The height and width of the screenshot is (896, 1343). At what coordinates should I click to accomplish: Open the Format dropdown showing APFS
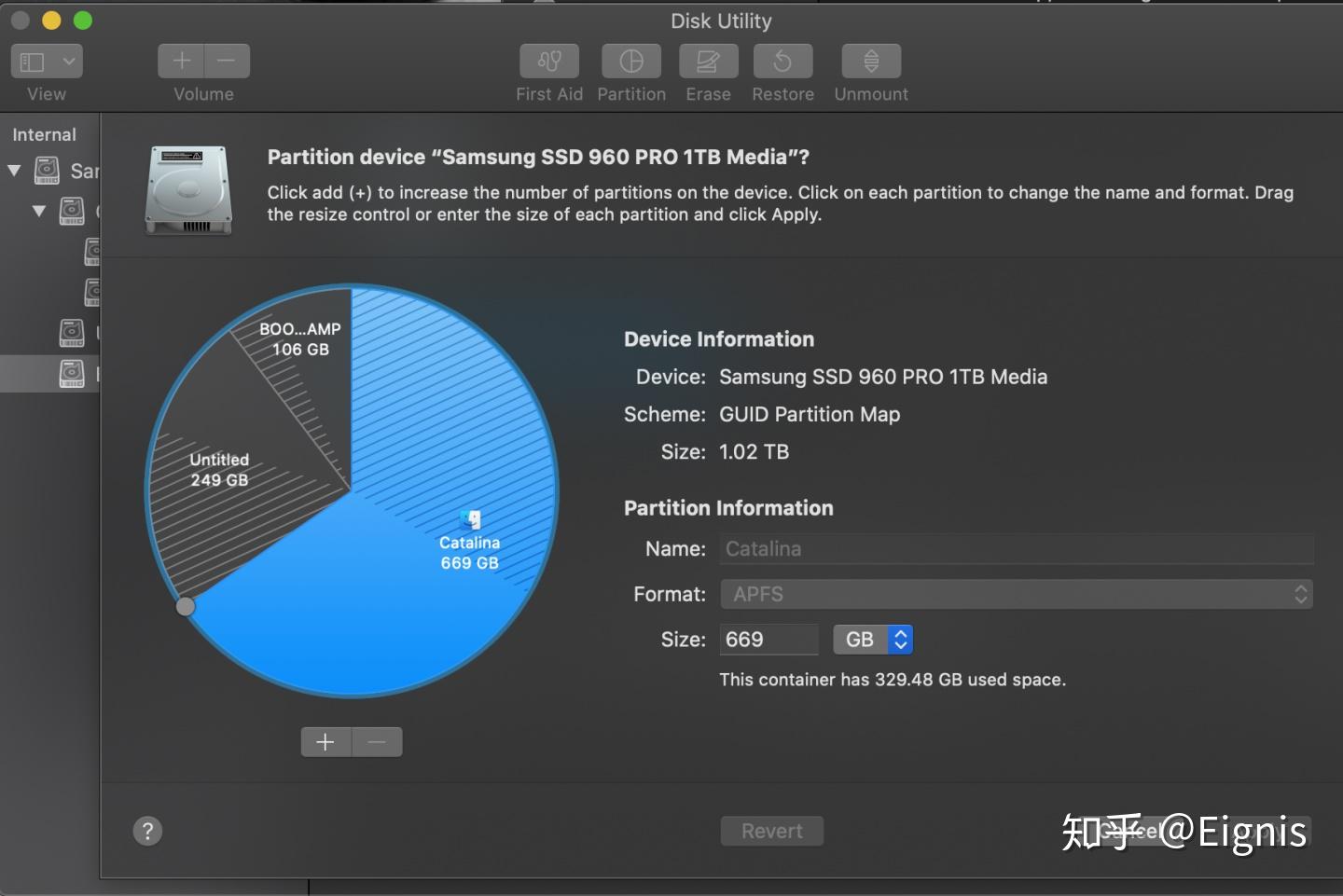coord(1017,594)
